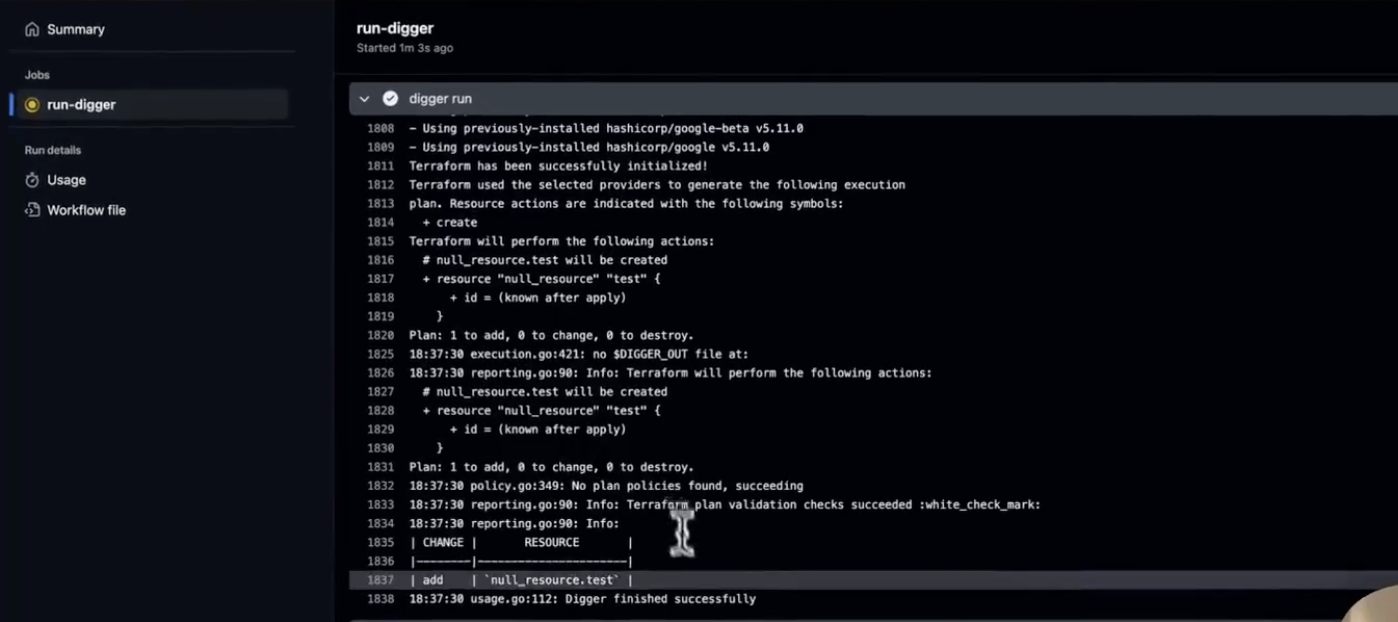
Task: Click the 'add | null_resource.test' table row
Action: click(x=521, y=580)
